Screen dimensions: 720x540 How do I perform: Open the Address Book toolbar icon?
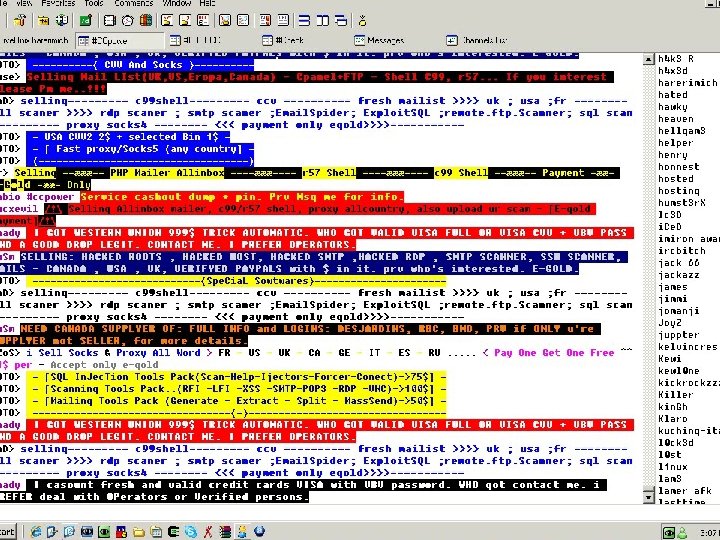109,20
